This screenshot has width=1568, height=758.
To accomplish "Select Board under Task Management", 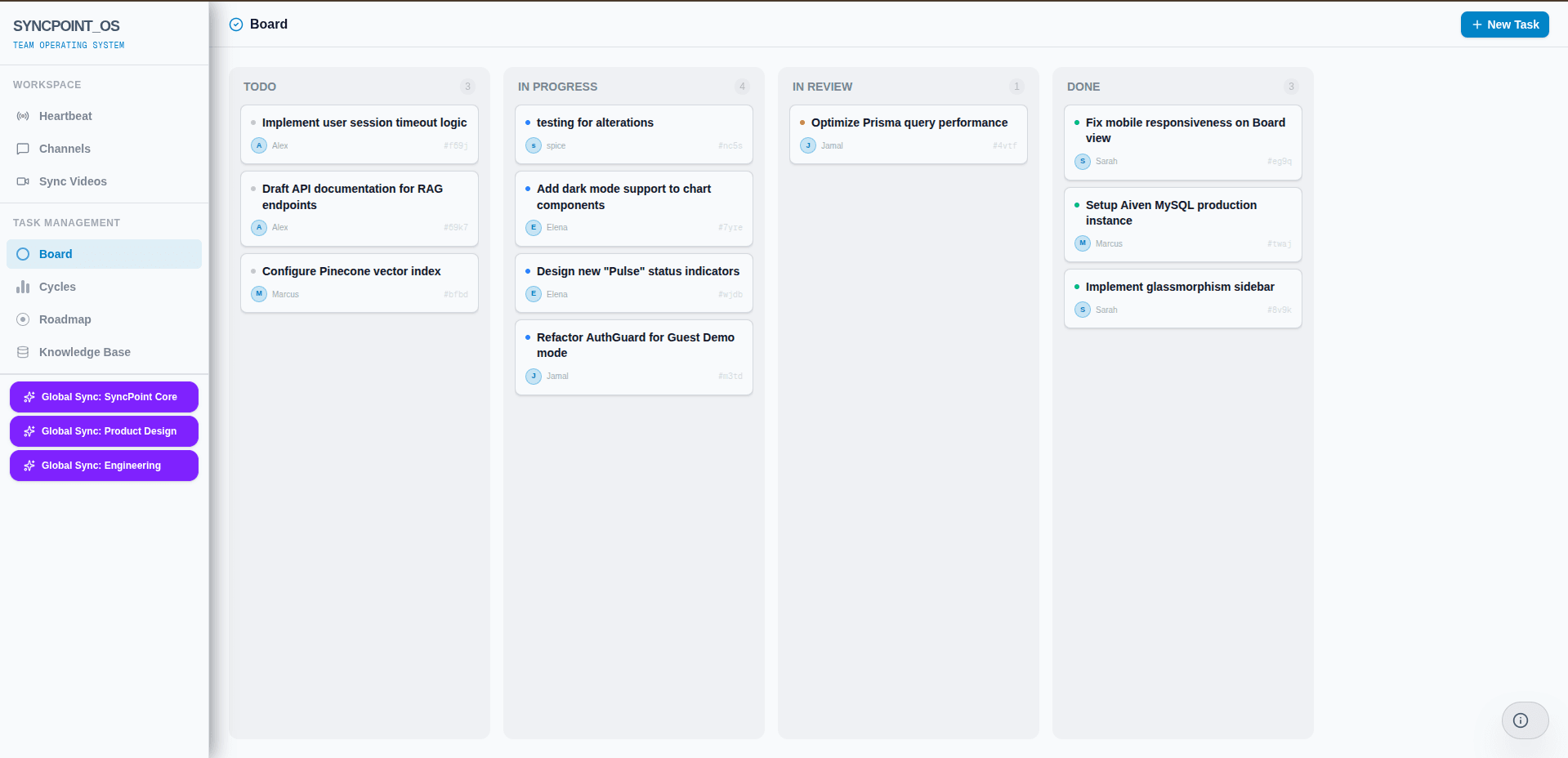I will point(55,254).
